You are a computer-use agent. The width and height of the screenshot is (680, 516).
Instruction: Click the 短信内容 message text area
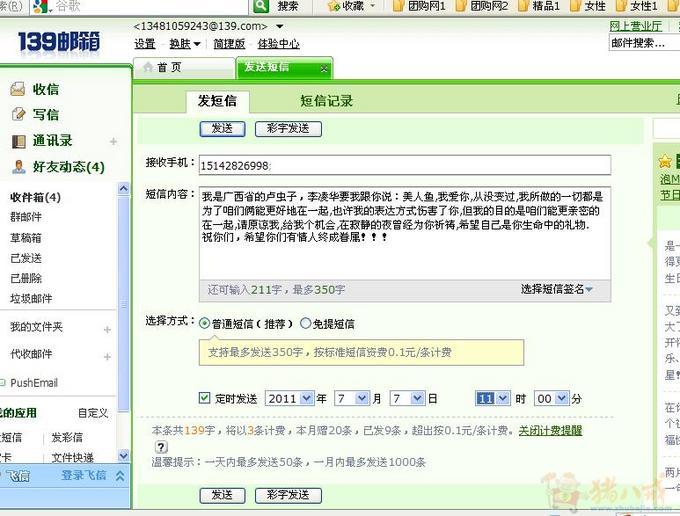click(405, 233)
